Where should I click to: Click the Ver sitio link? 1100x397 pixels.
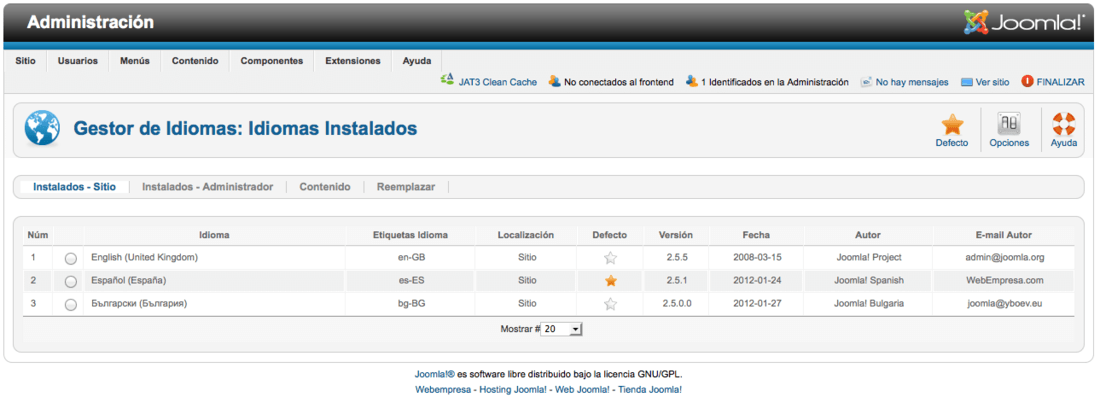coord(993,82)
